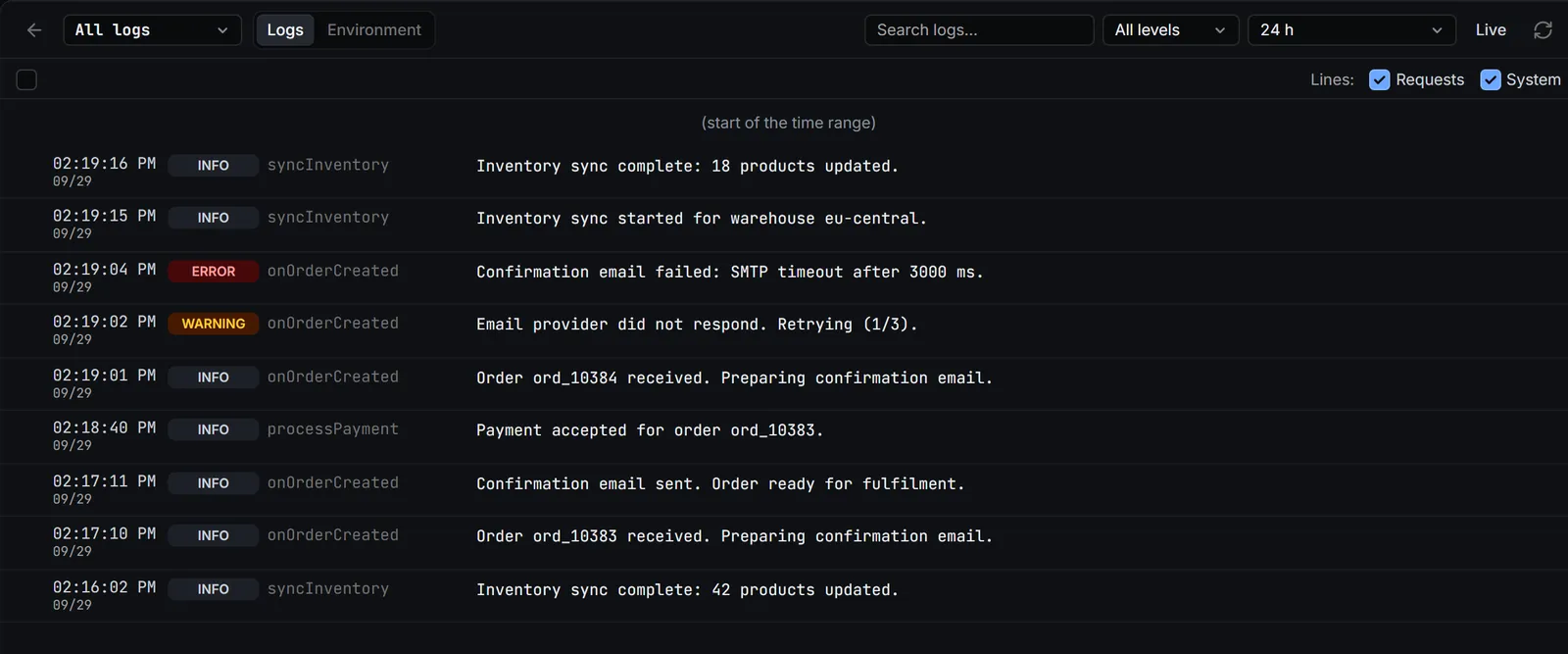
Task: Click onOrderCreated in the 02:17:10 PM row
Action: point(333,535)
